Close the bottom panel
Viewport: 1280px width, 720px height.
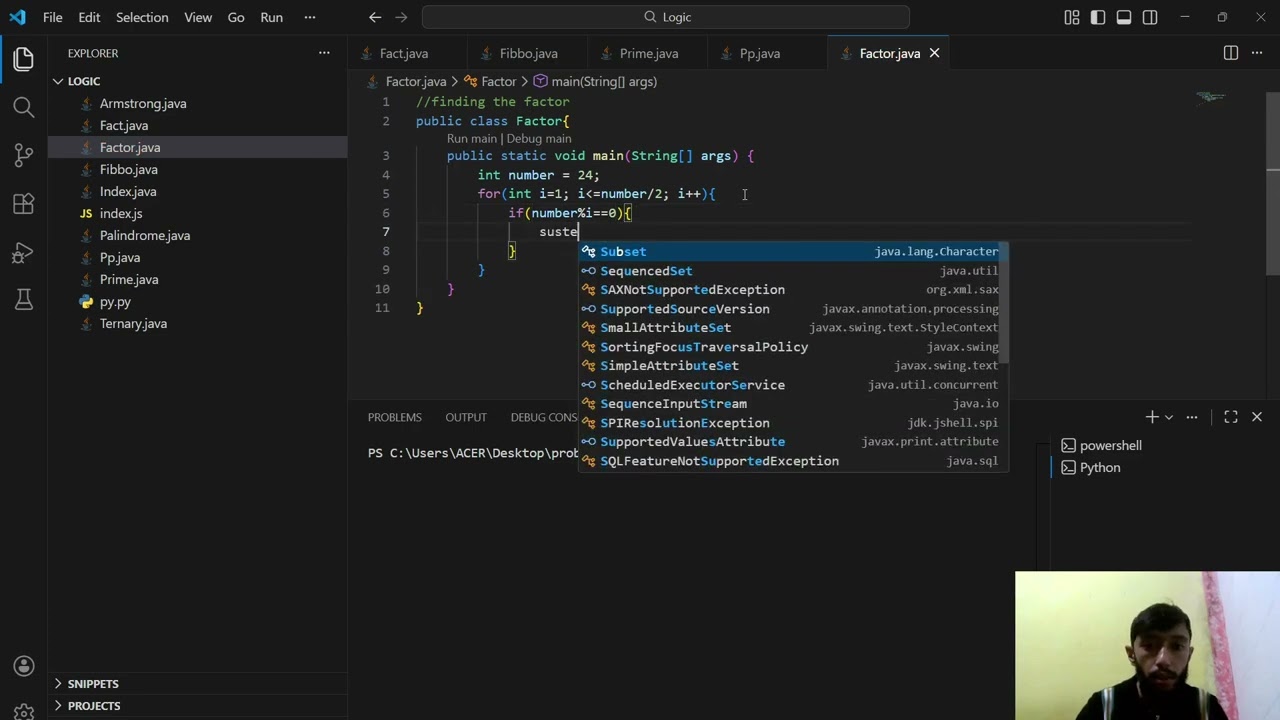(1257, 417)
